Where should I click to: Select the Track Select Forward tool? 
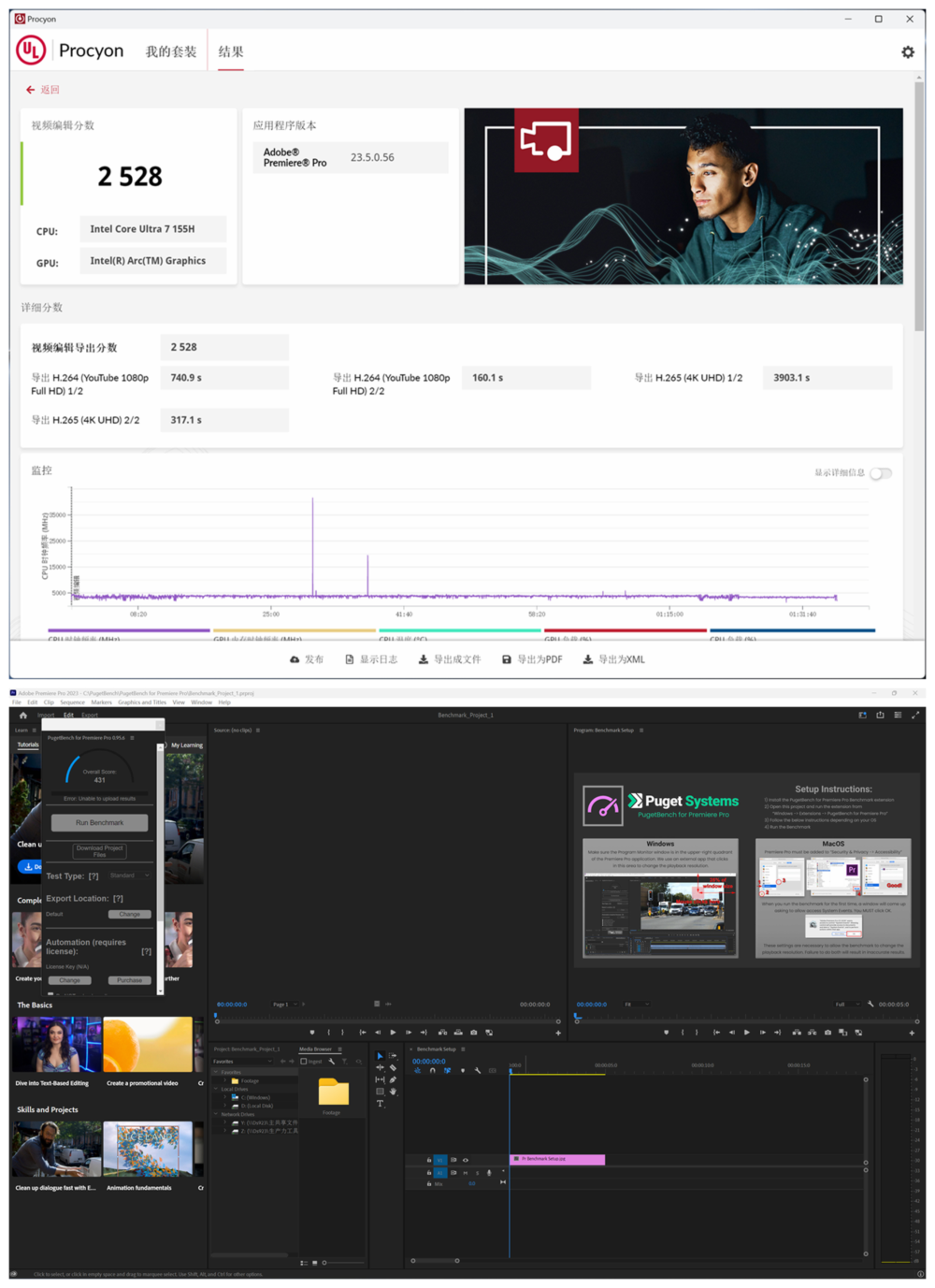(x=393, y=1055)
